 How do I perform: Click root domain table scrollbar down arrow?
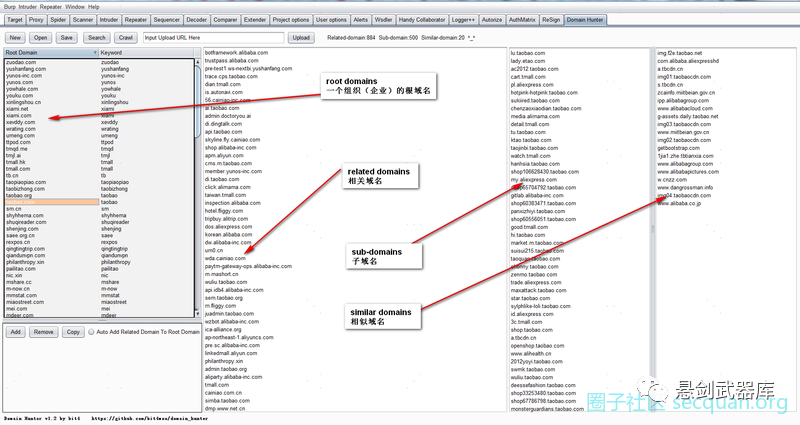[x=198, y=314]
